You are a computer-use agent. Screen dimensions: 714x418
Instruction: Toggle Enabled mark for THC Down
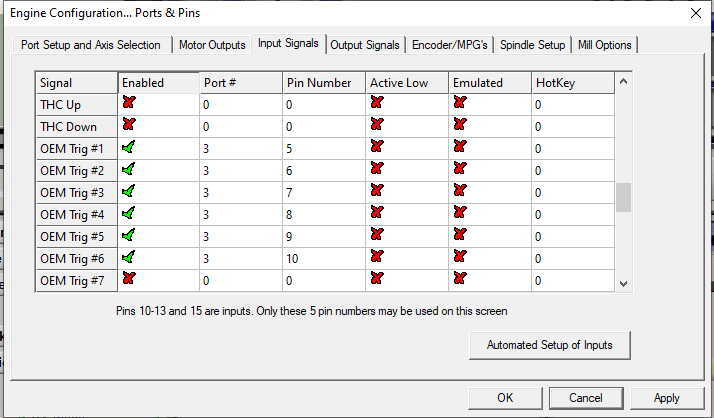(x=129, y=124)
